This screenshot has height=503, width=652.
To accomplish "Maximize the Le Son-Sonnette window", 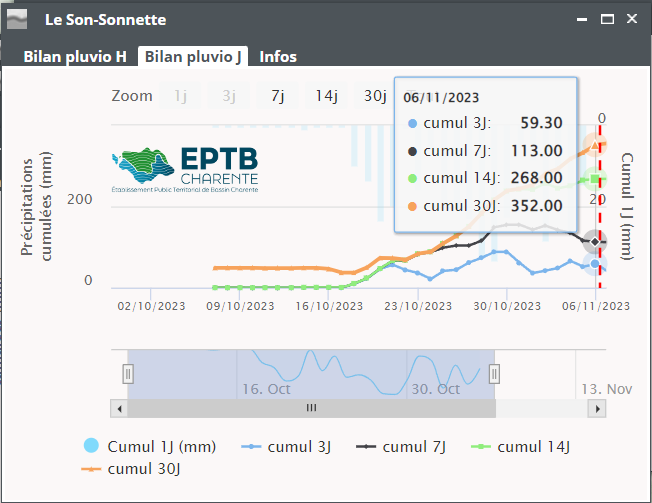I will point(607,19).
